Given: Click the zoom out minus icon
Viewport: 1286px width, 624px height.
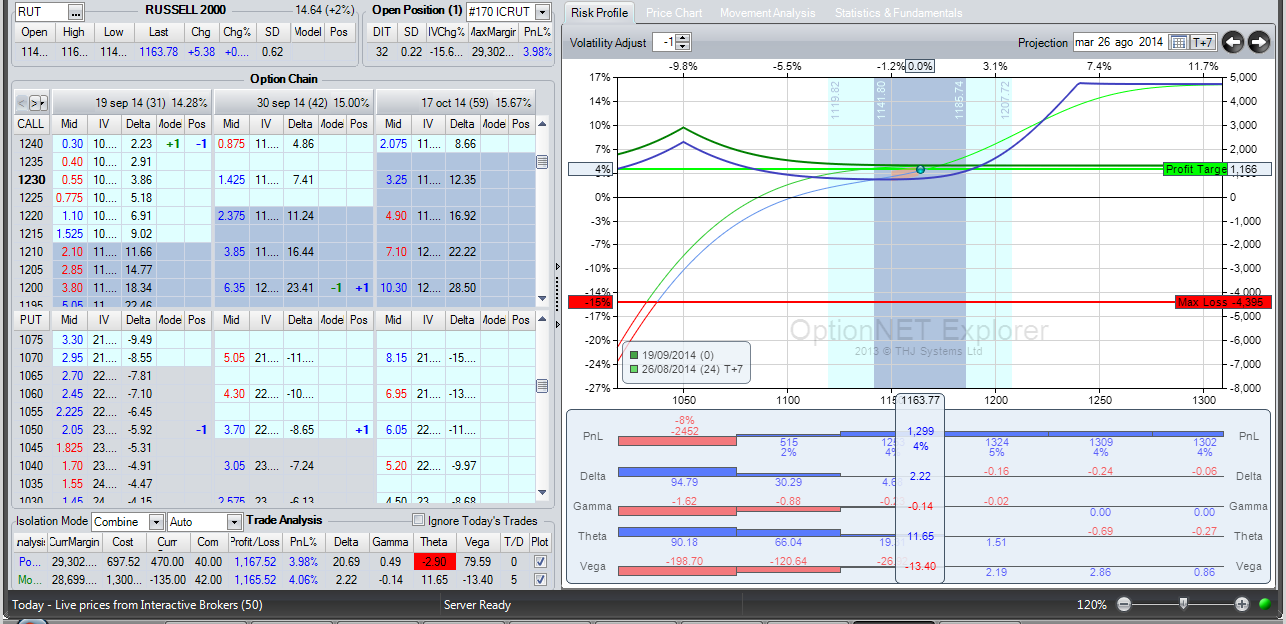Looking at the screenshot, I should [1123, 604].
